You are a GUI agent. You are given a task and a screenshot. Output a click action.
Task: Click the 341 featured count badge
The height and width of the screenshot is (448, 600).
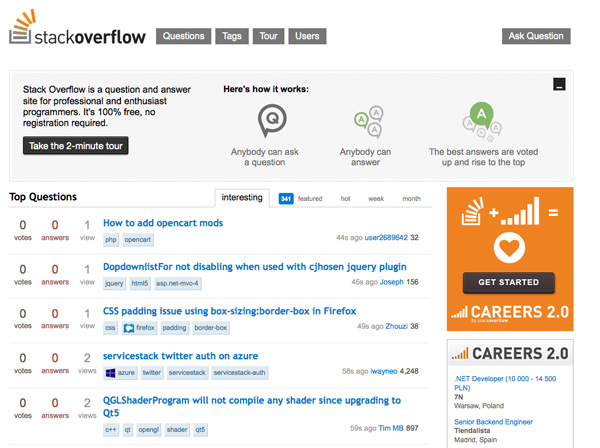pos(286,199)
